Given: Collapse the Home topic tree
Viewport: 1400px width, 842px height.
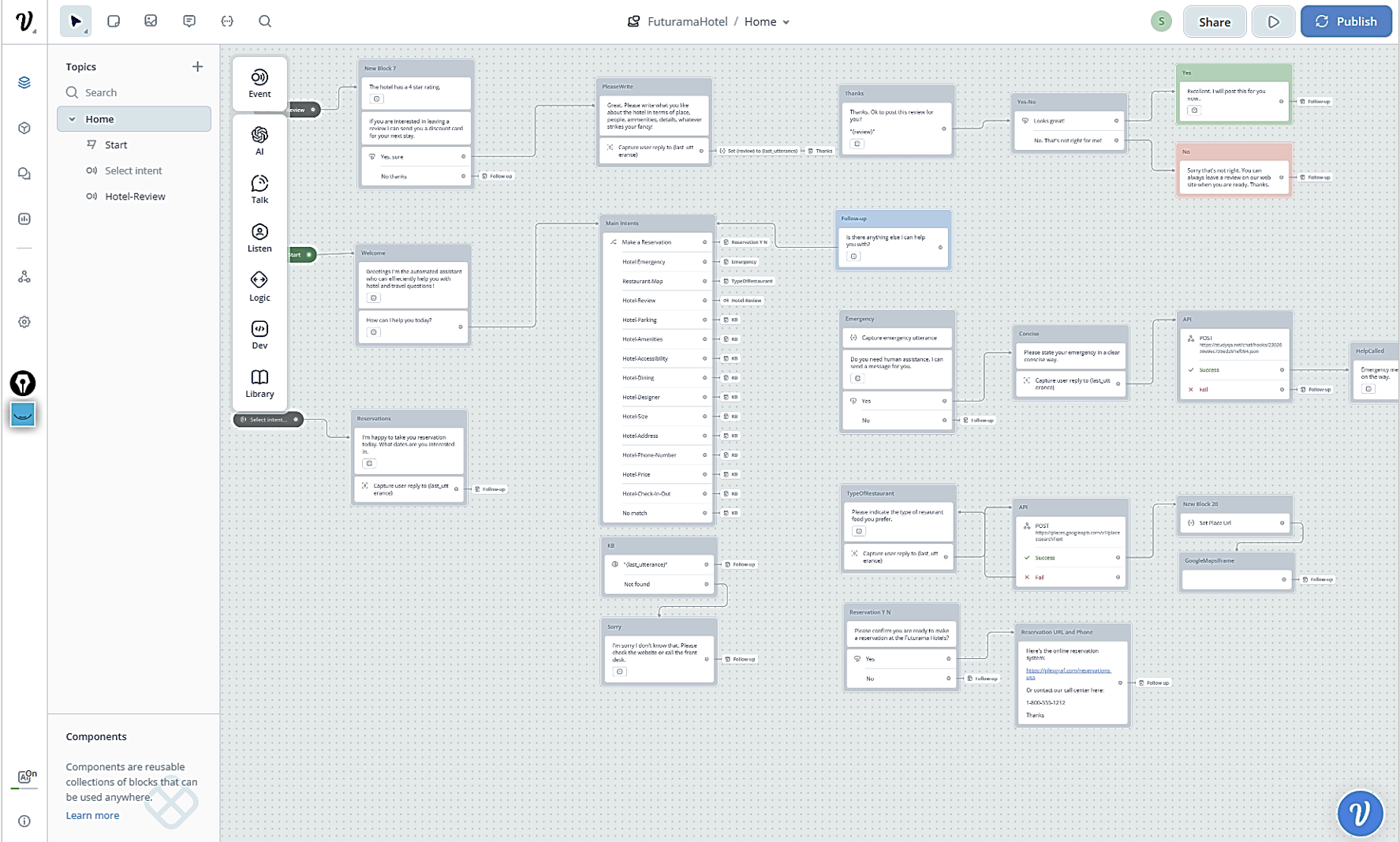Looking at the screenshot, I should (x=73, y=119).
